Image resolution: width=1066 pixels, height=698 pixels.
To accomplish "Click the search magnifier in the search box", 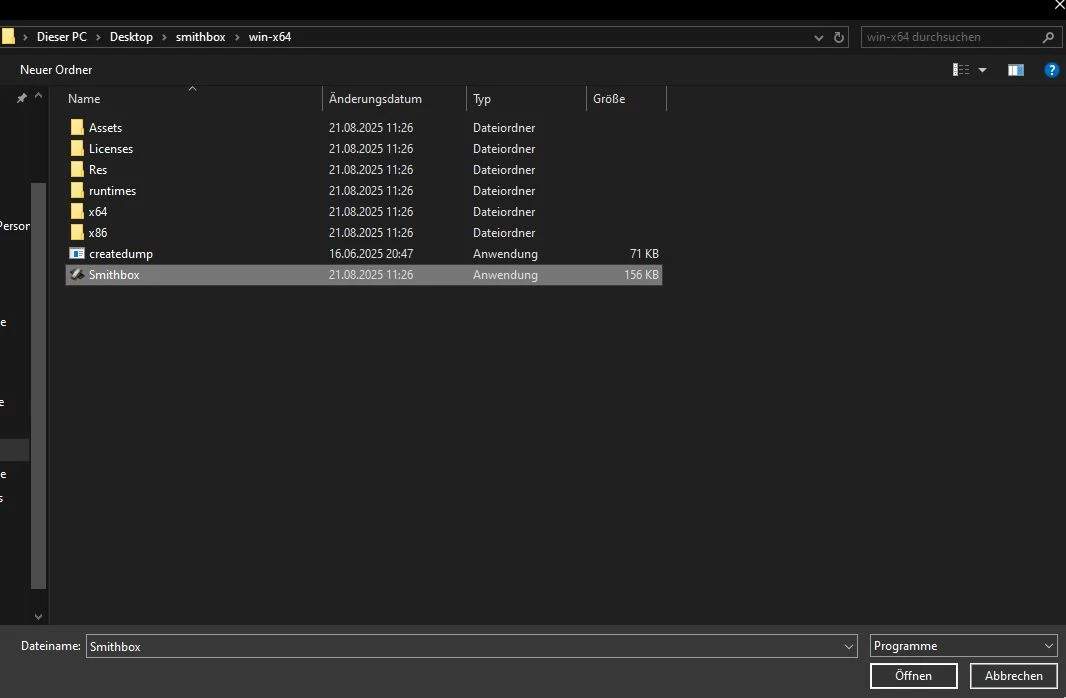I will click(x=1047, y=37).
